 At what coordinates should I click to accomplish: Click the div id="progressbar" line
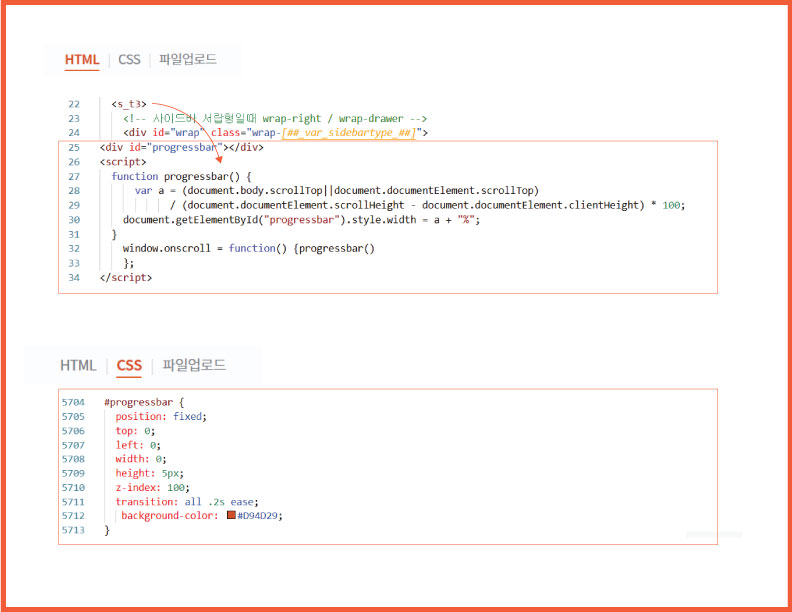[182, 147]
